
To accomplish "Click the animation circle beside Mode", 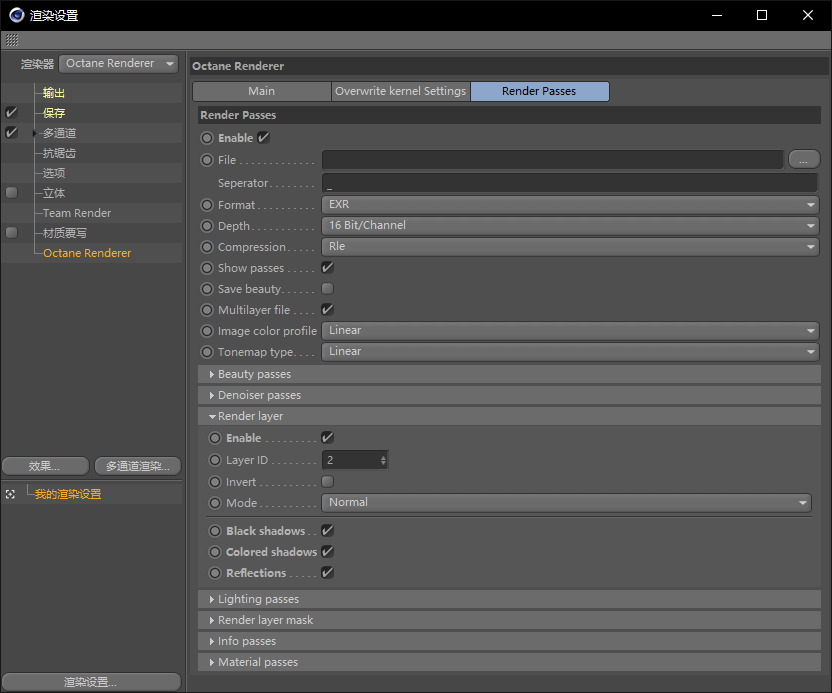I will pyautogui.click(x=215, y=503).
